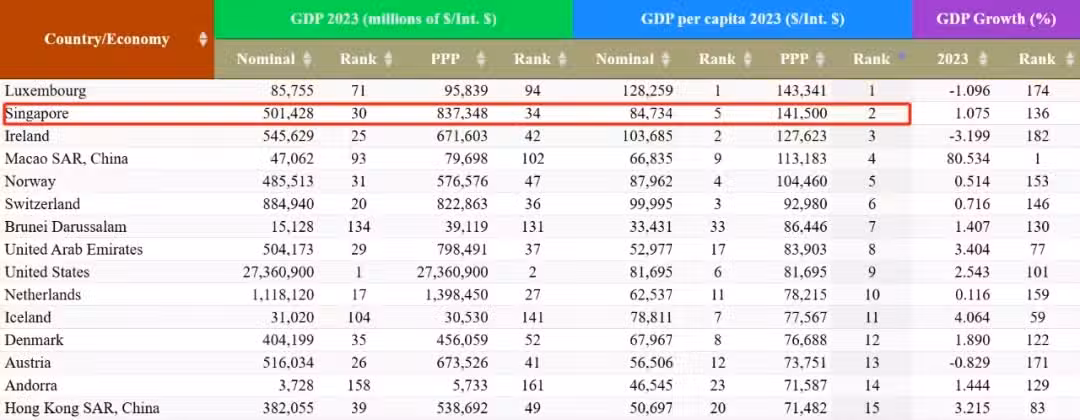Select the Singapore row name

(x=37, y=114)
